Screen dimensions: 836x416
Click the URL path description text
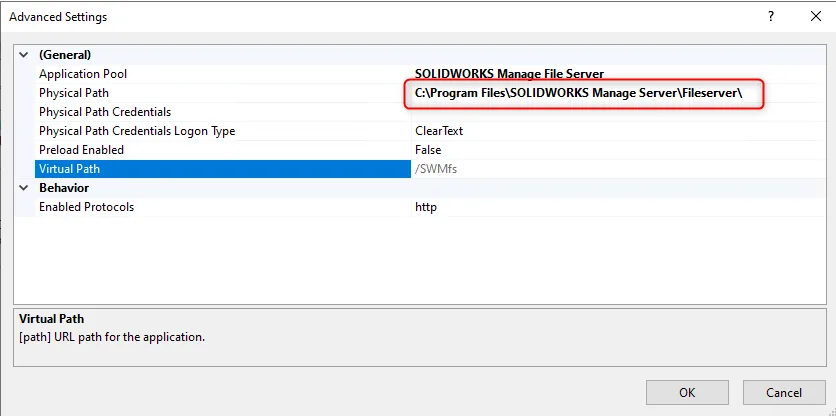click(x=112, y=338)
